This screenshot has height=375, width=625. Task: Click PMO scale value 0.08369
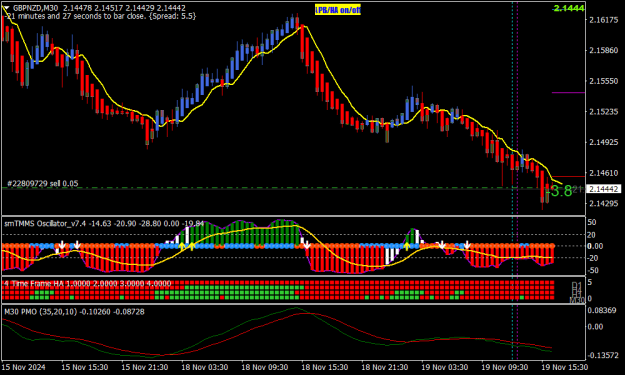602,310
